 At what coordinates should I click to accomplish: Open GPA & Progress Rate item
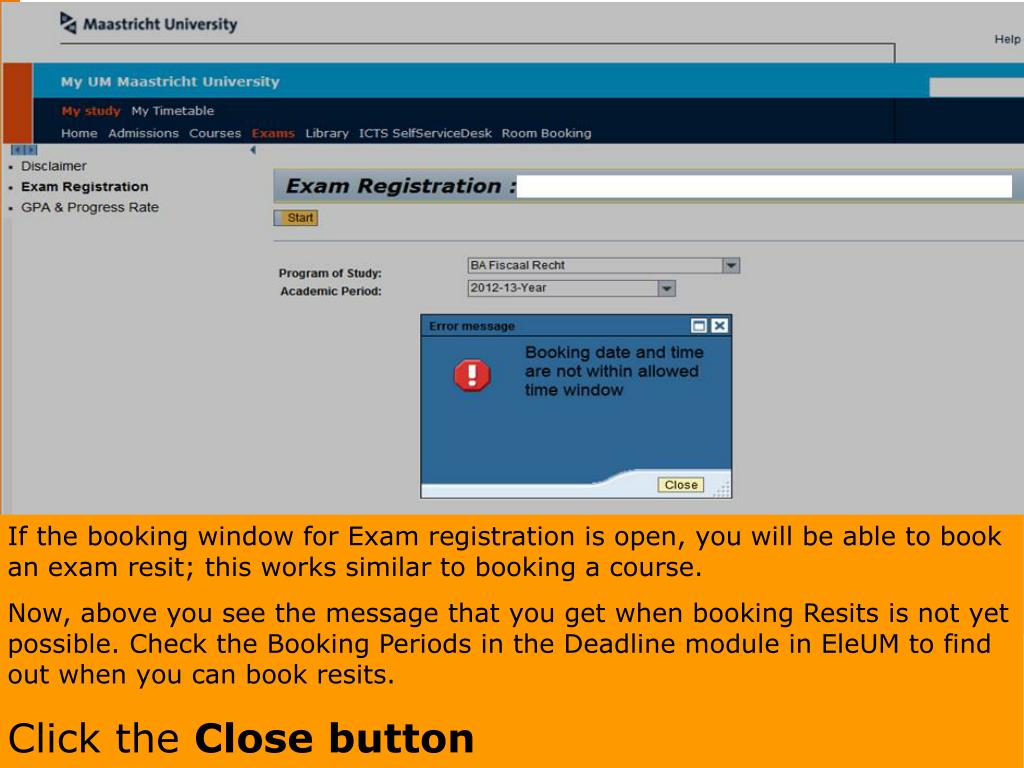pos(89,208)
